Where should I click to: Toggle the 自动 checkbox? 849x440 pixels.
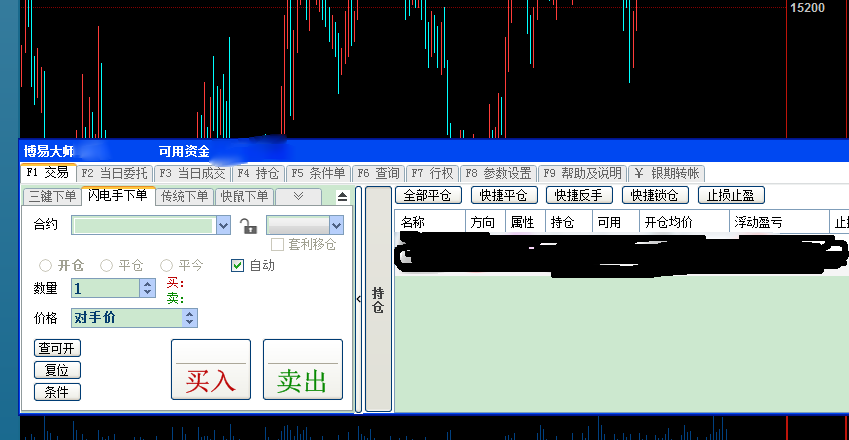point(238,265)
